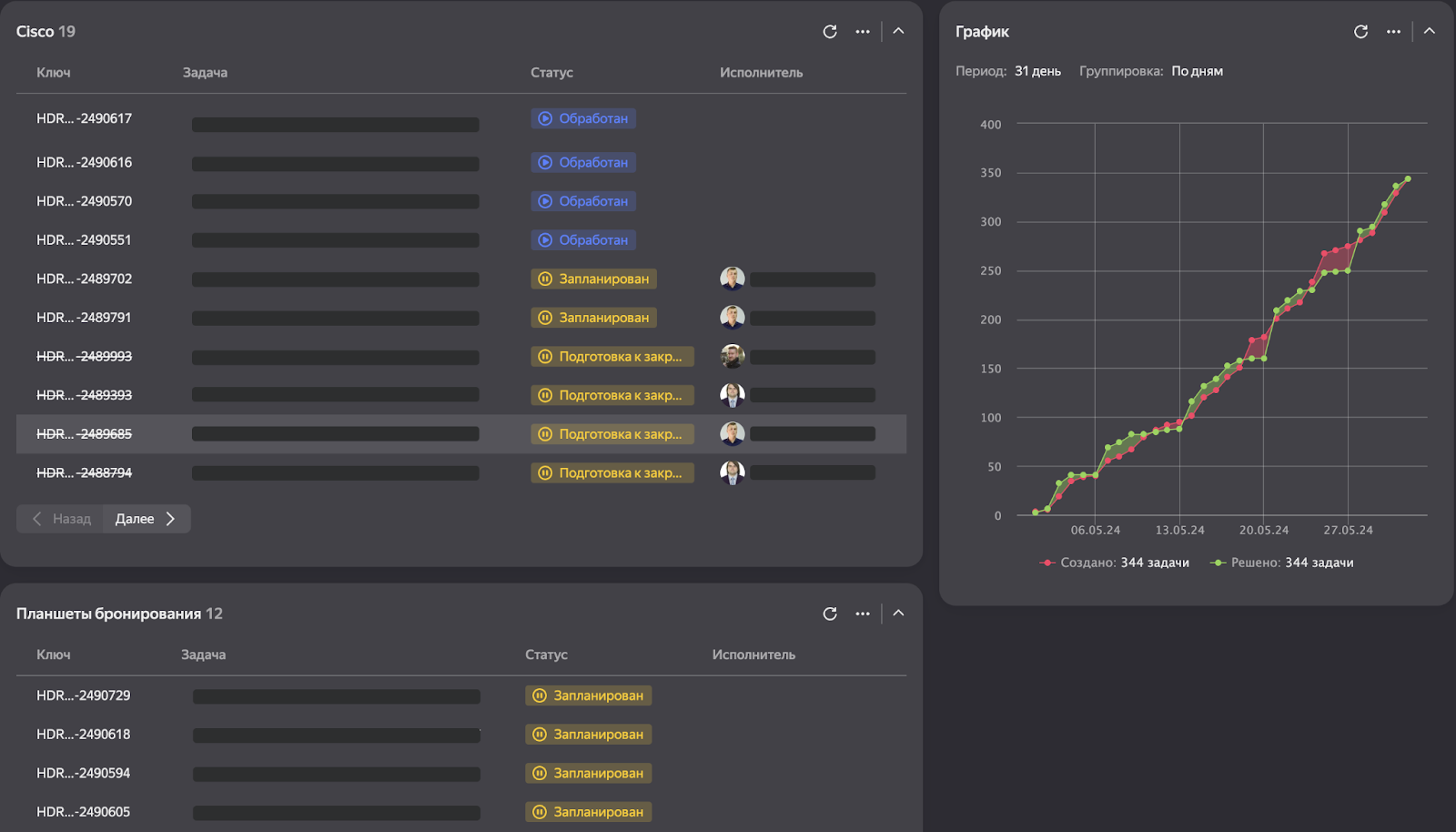The image size is (1456, 832).
Task: Click Подготовка к закр... status of HDR...-2489993
Action: pyautogui.click(x=612, y=357)
